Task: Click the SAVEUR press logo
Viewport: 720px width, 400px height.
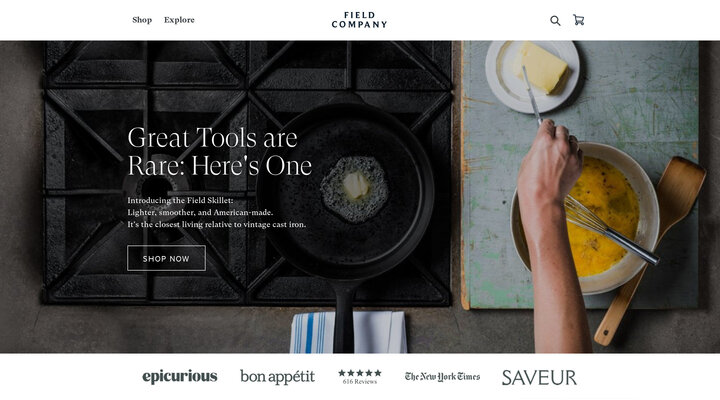Action: tap(539, 377)
